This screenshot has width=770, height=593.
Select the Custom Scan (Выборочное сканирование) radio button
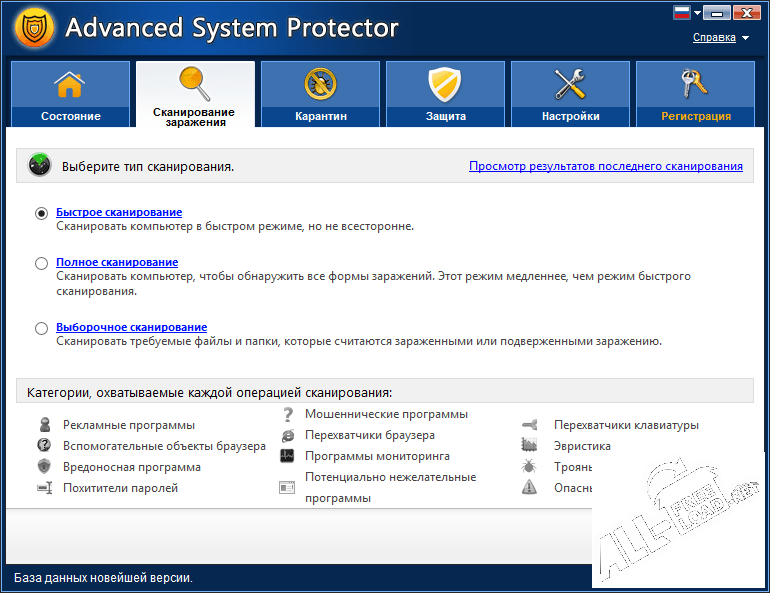coord(41,328)
